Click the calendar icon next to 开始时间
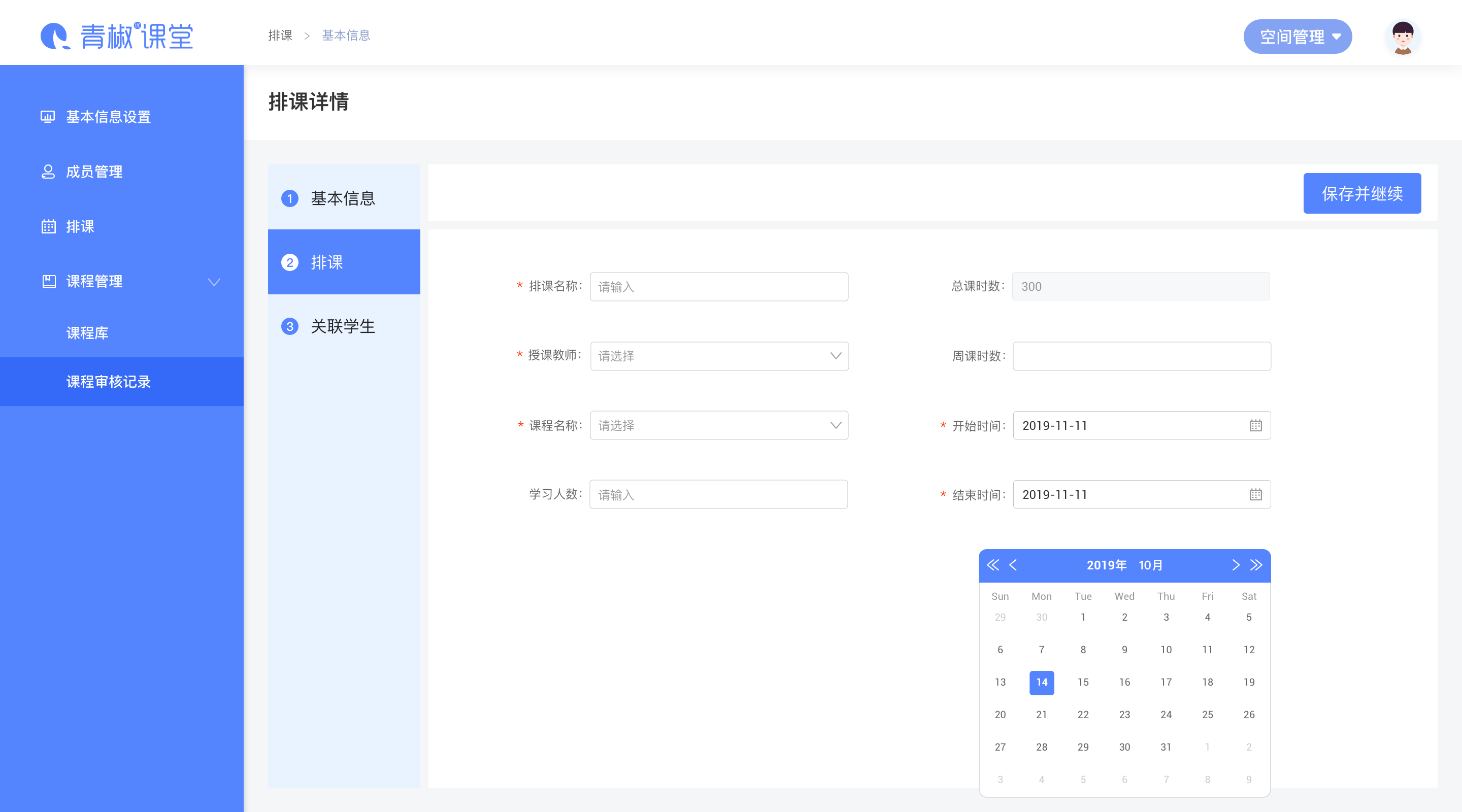 click(x=1256, y=426)
